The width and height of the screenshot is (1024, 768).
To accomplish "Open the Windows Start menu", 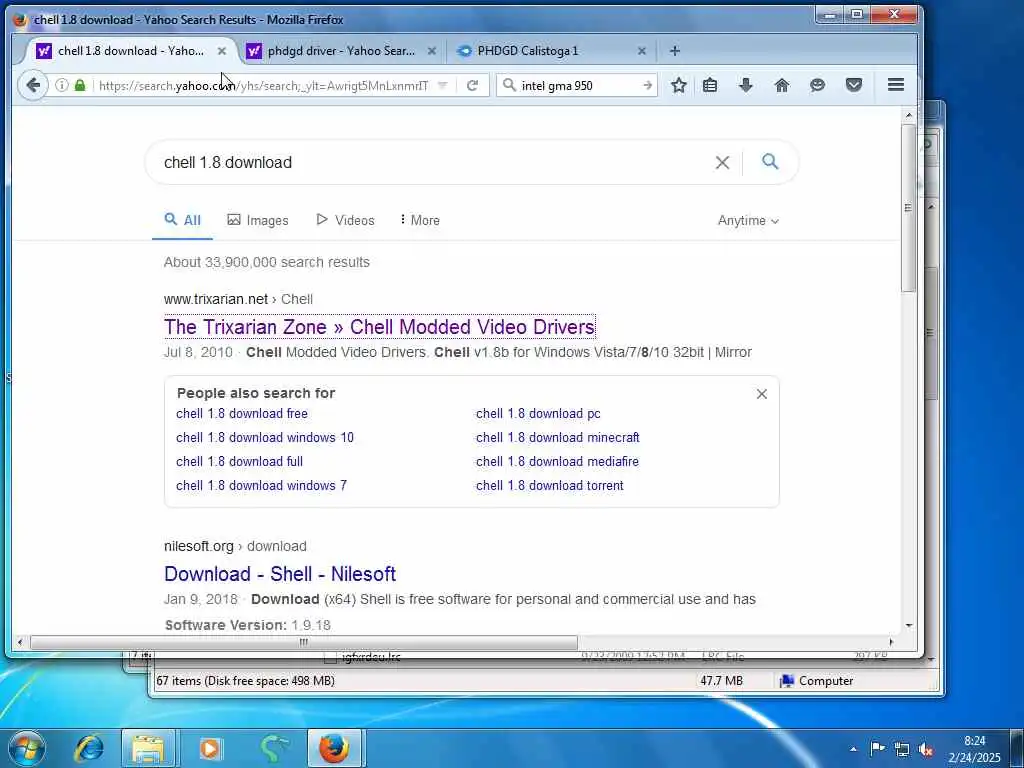I will (27, 748).
